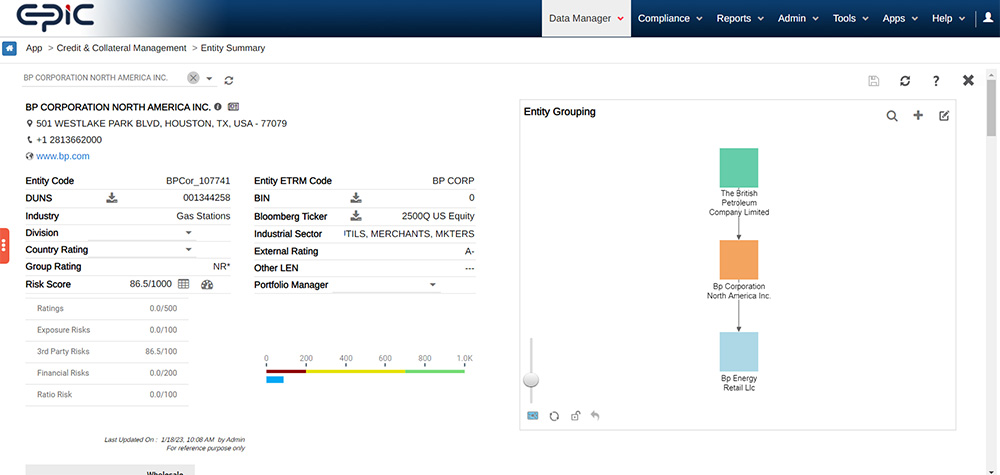This screenshot has height=475, width=1000.
Task: Toggle the diagram lock icon
Action: pyautogui.click(x=575, y=416)
